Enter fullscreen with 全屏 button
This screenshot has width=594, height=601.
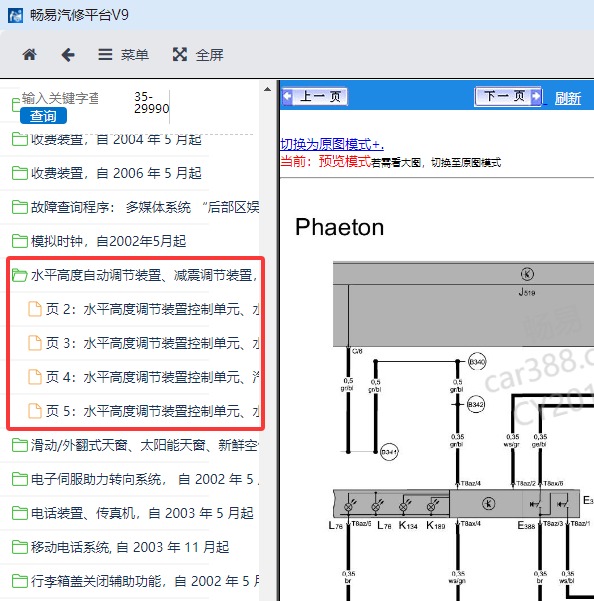(x=198, y=55)
